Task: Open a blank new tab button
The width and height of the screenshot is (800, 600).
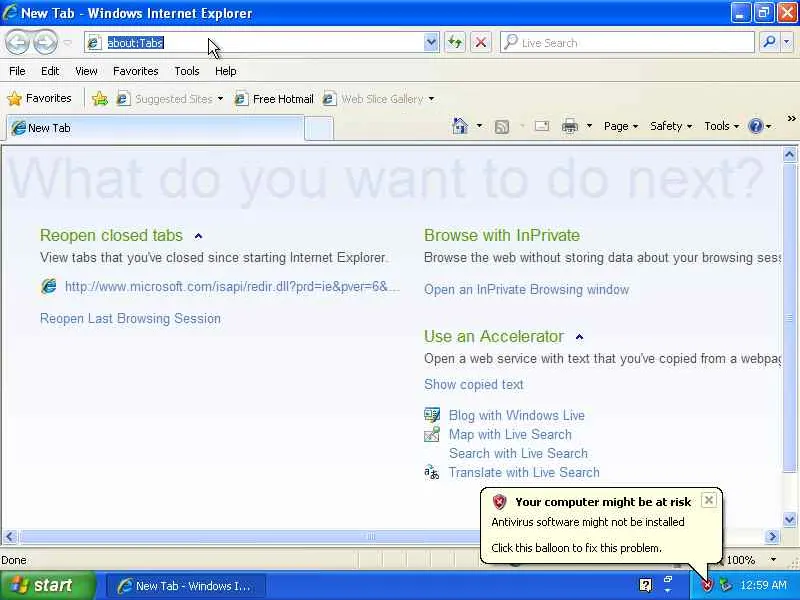Action: click(319, 128)
